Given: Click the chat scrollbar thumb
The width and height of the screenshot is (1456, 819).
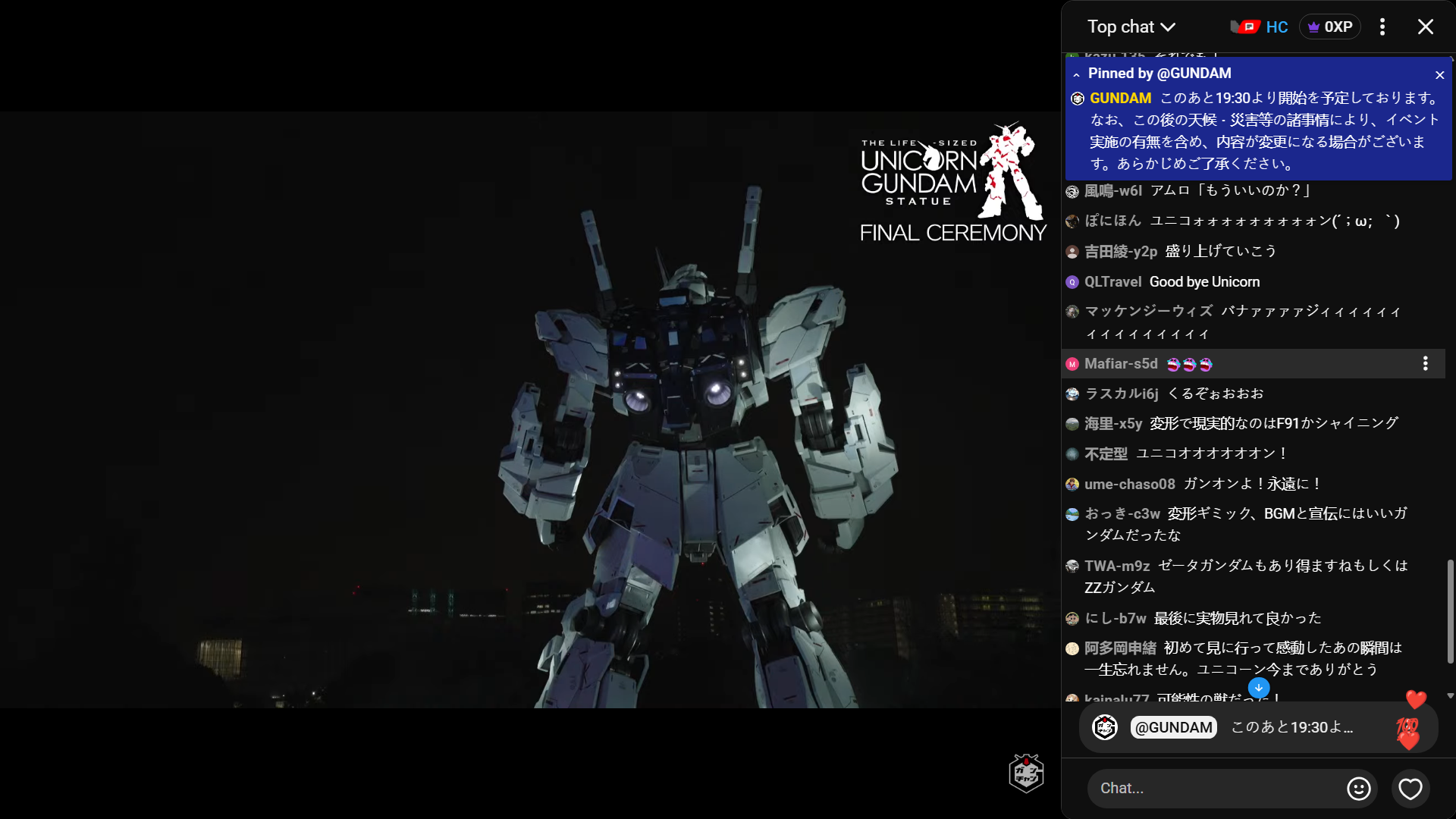Looking at the screenshot, I should (x=1450, y=612).
